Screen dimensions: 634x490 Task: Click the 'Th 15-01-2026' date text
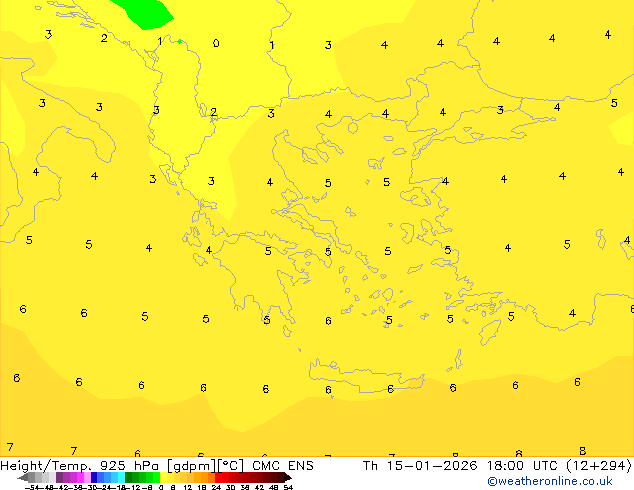(x=420, y=466)
